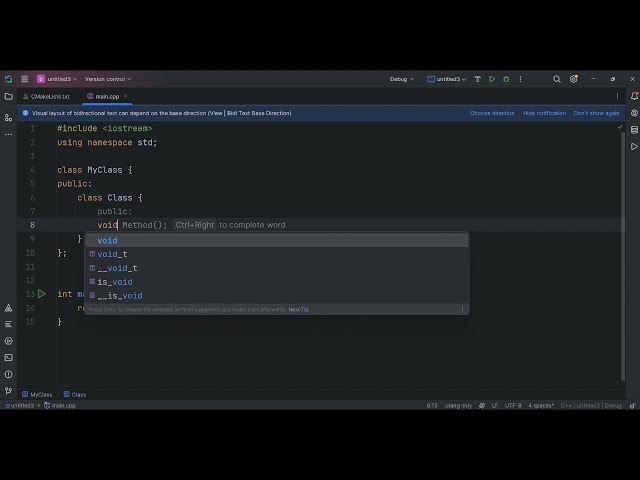The width and height of the screenshot is (640, 480).
Task: Open the Terminal tool window icon
Action: (x=8, y=358)
